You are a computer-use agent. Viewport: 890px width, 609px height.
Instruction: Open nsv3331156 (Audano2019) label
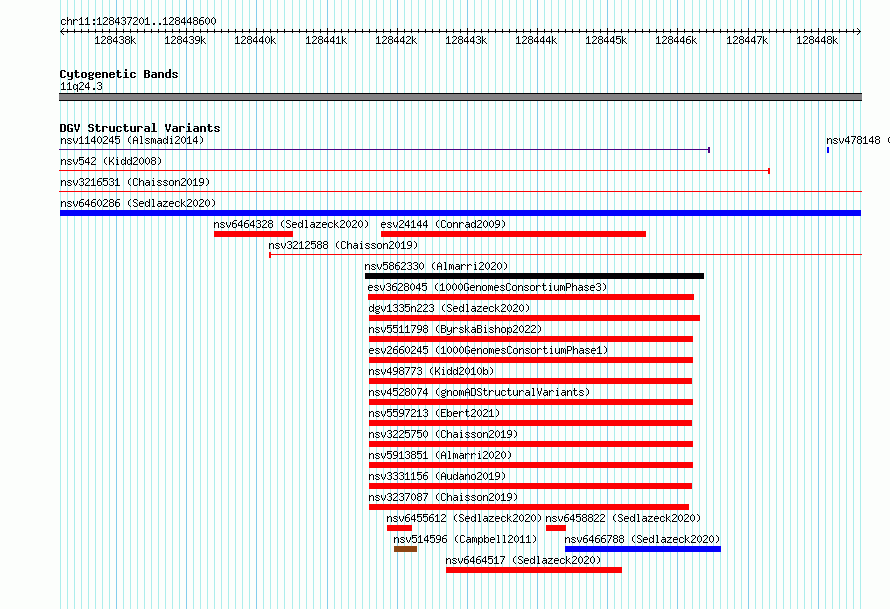click(x=437, y=476)
